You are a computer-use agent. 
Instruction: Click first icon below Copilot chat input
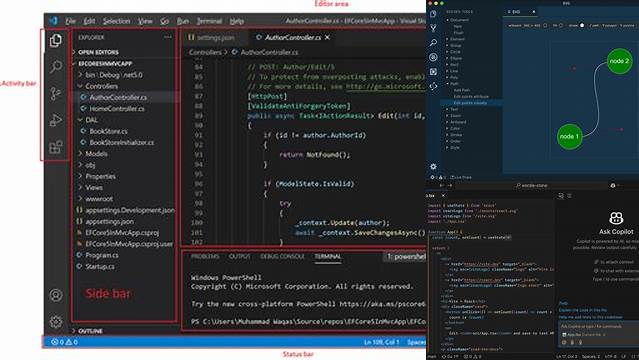click(x=564, y=342)
